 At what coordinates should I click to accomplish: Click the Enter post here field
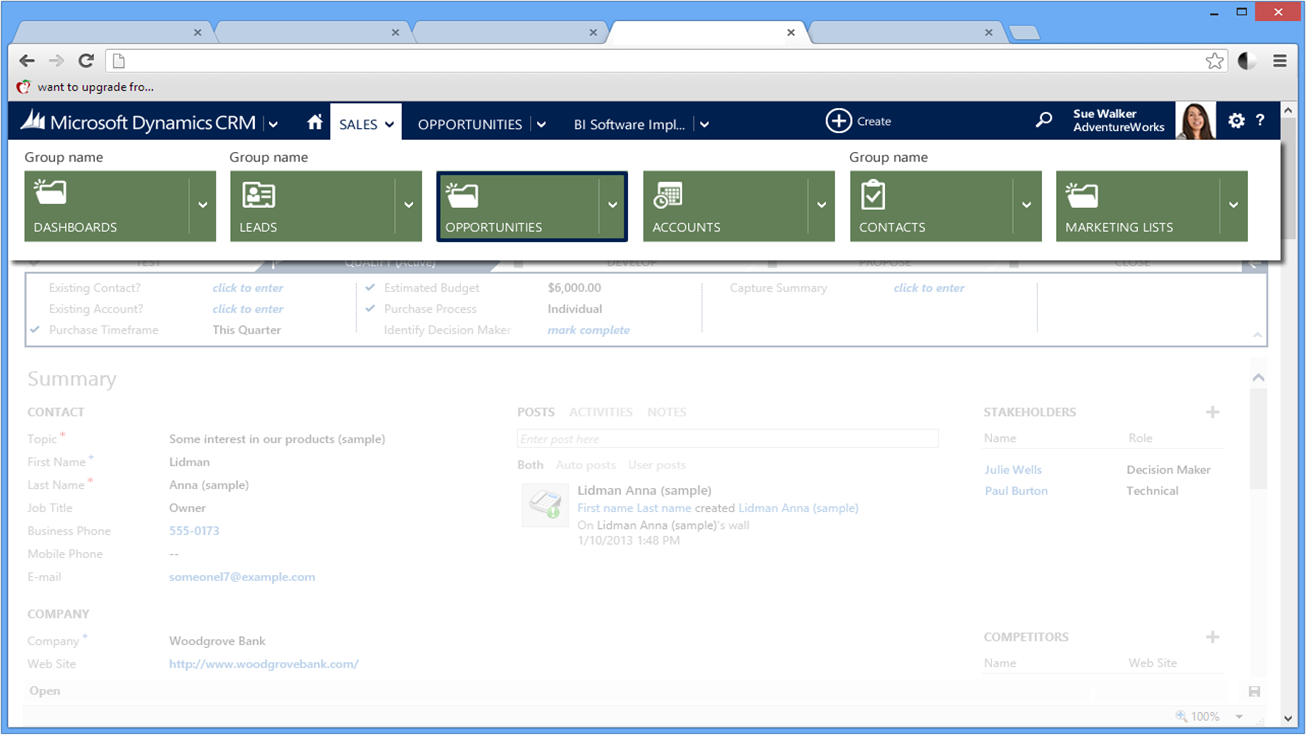pos(727,439)
